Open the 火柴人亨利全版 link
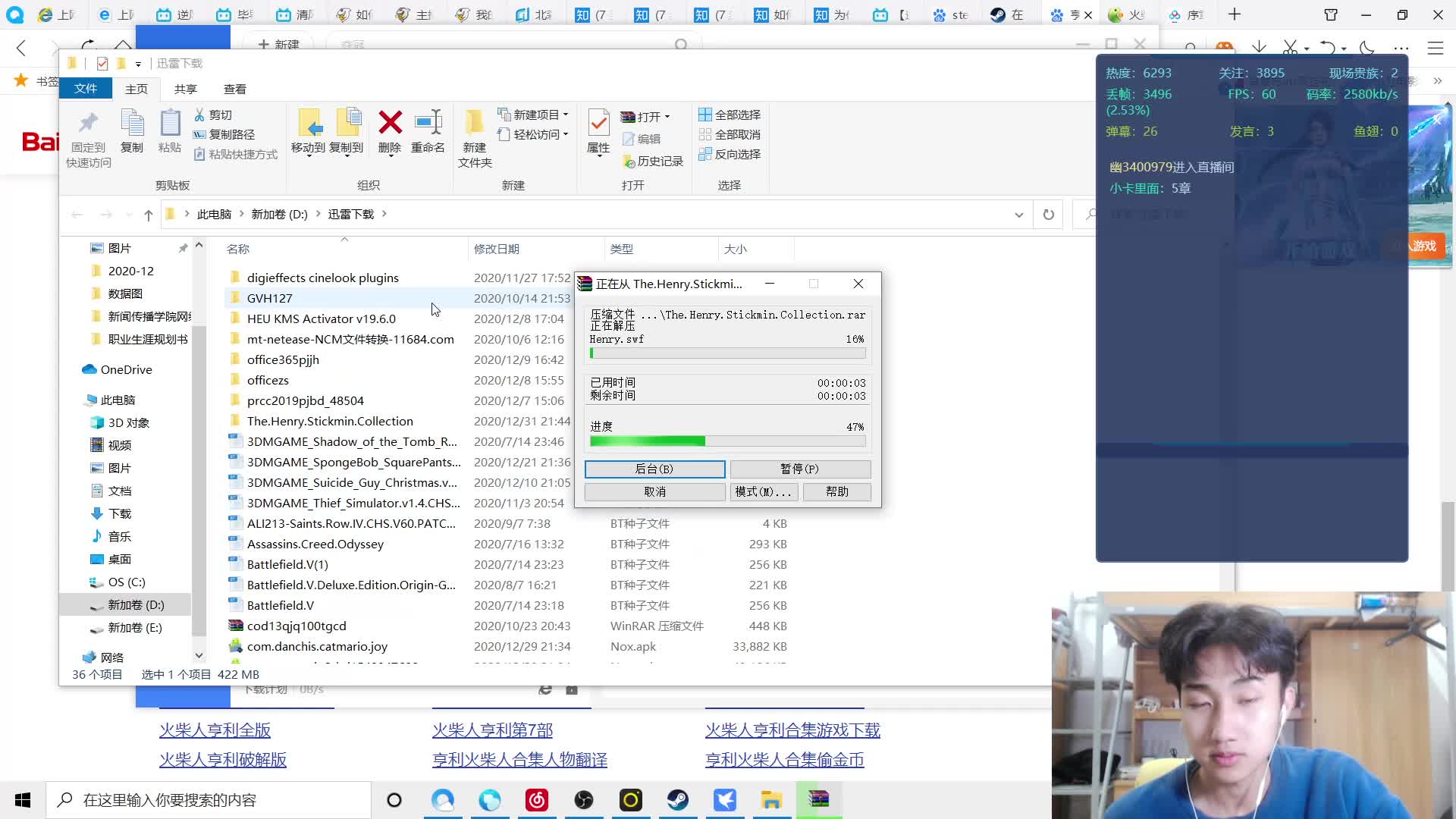Viewport: 1456px width, 819px height. (215, 730)
